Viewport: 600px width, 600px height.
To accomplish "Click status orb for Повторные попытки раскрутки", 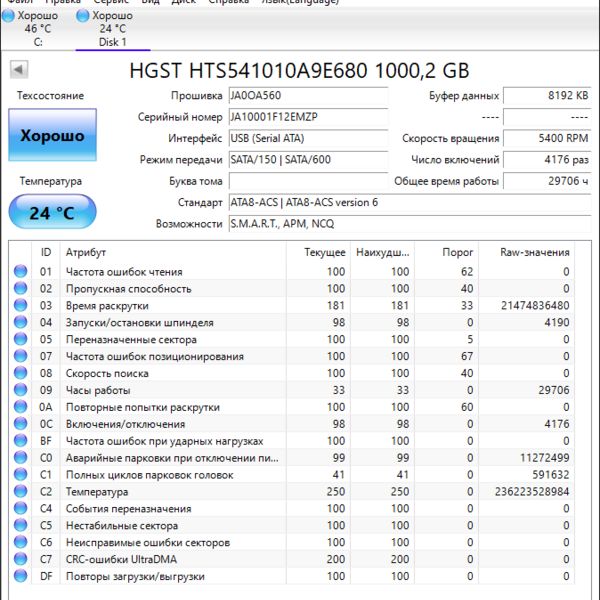I will point(21,406).
